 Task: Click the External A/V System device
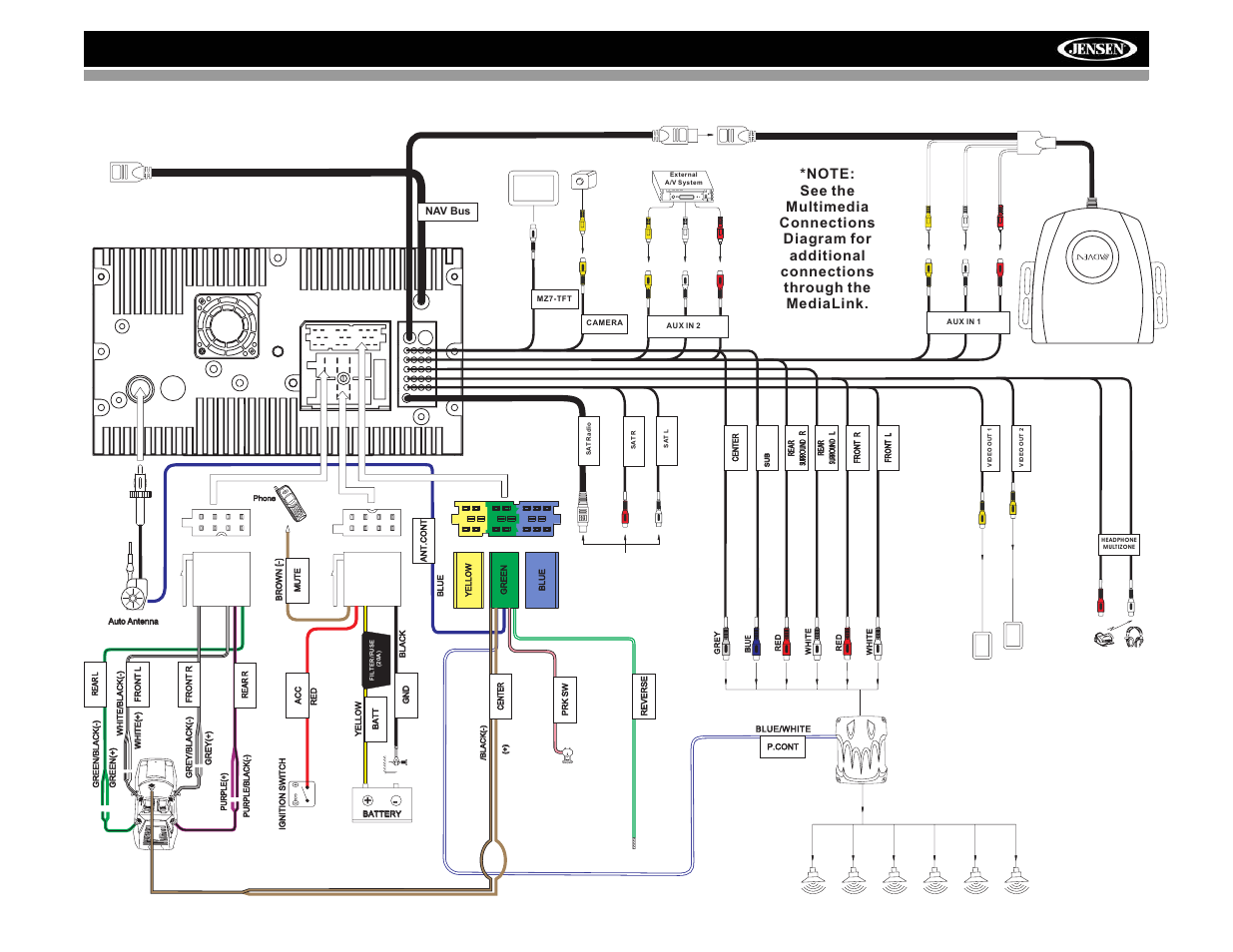click(684, 188)
